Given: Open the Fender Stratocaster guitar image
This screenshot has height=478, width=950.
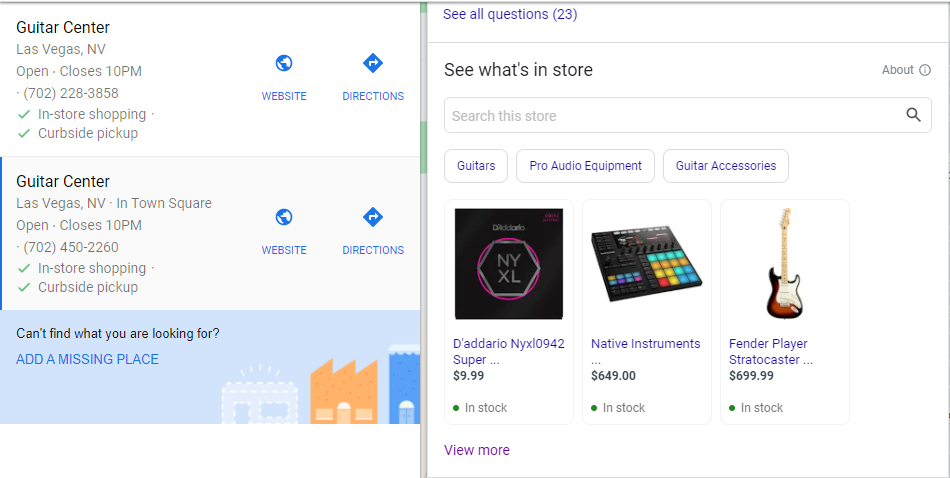Looking at the screenshot, I should click(x=785, y=264).
